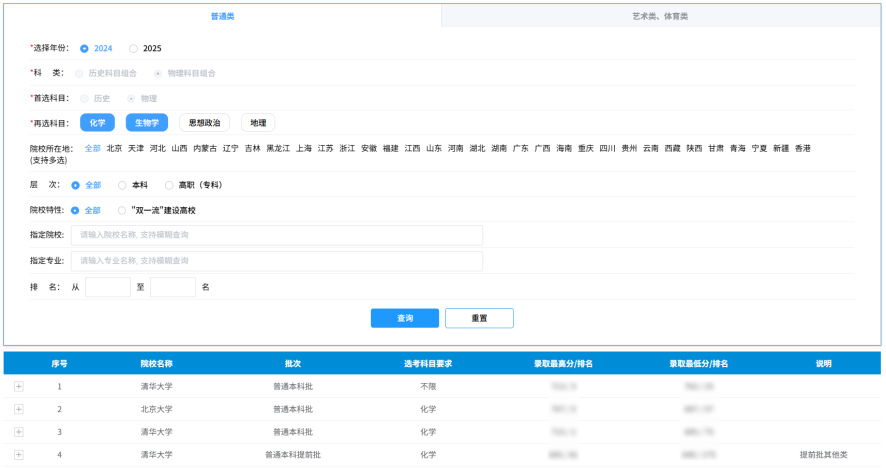The width and height of the screenshot is (886, 468).
Task: Click the 重置 reset button
Action: pos(479,318)
